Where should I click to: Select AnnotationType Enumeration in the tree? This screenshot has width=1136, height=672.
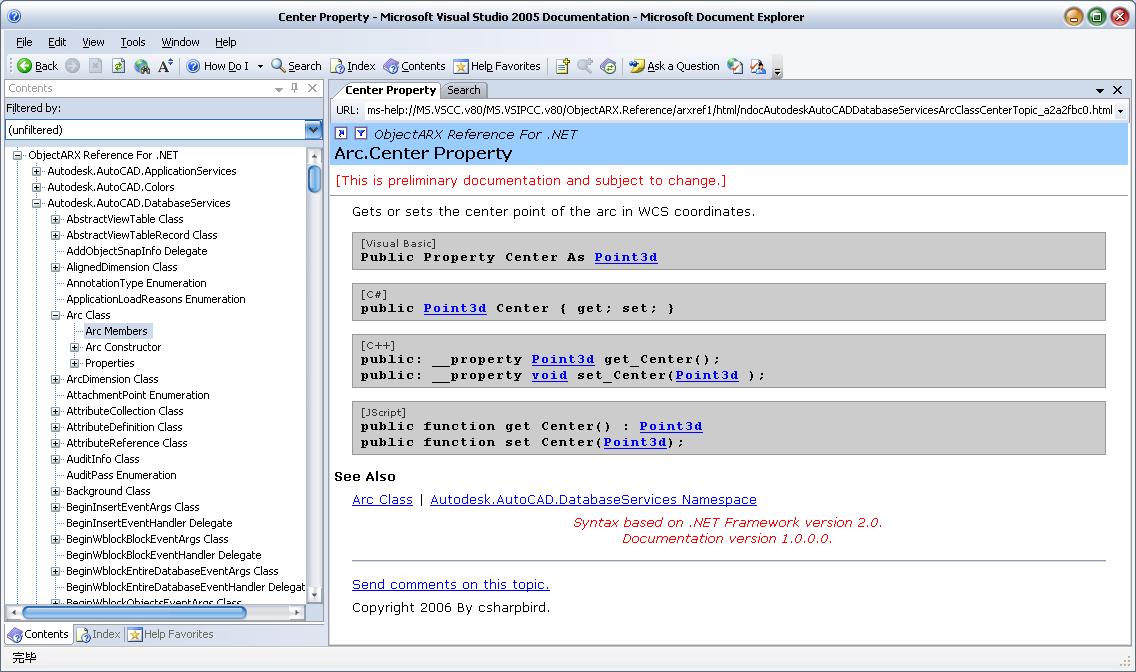(x=136, y=283)
